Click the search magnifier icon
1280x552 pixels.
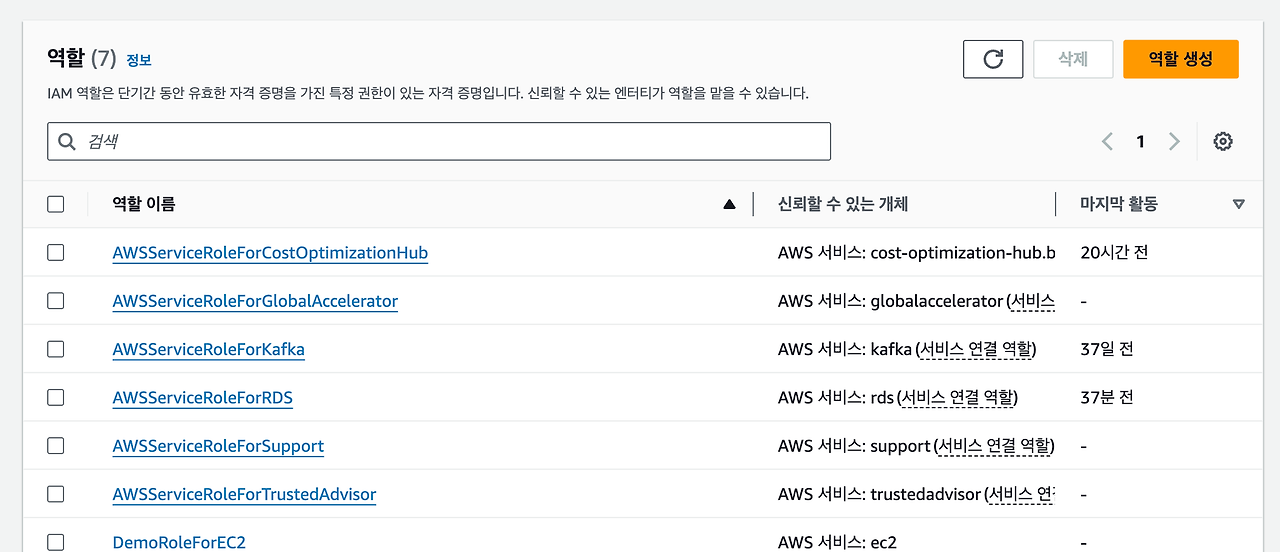[x=67, y=142]
